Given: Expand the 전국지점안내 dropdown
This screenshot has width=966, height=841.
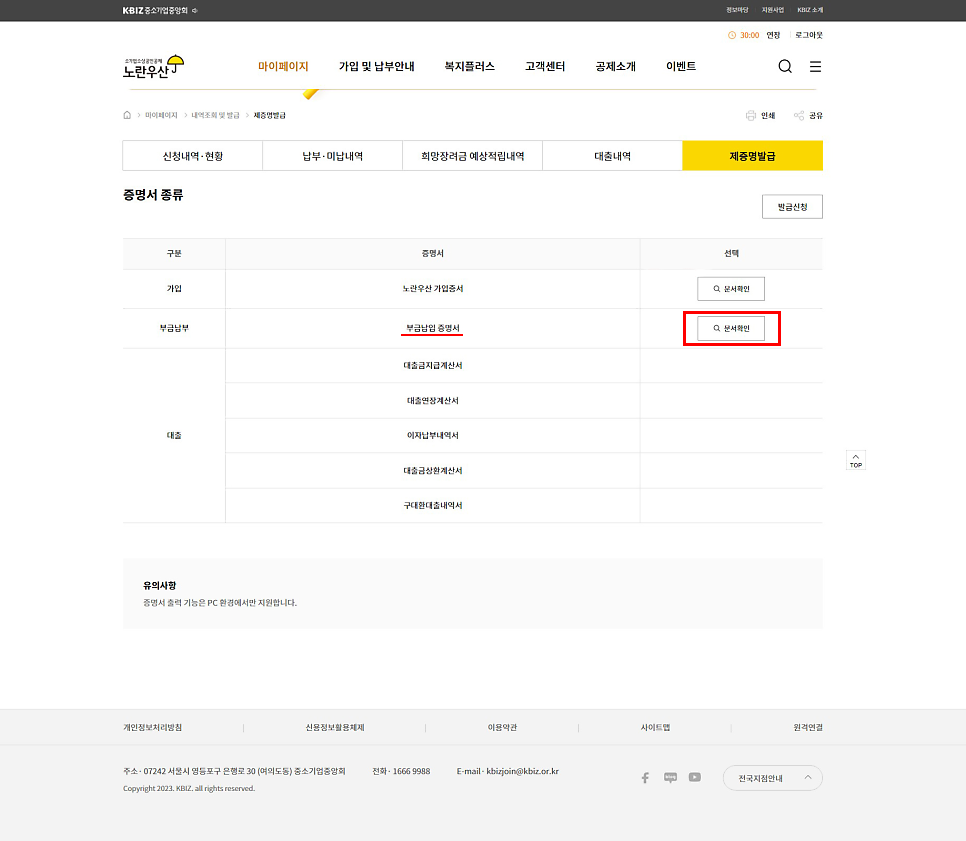Looking at the screenshot, I should click(773, 778).
